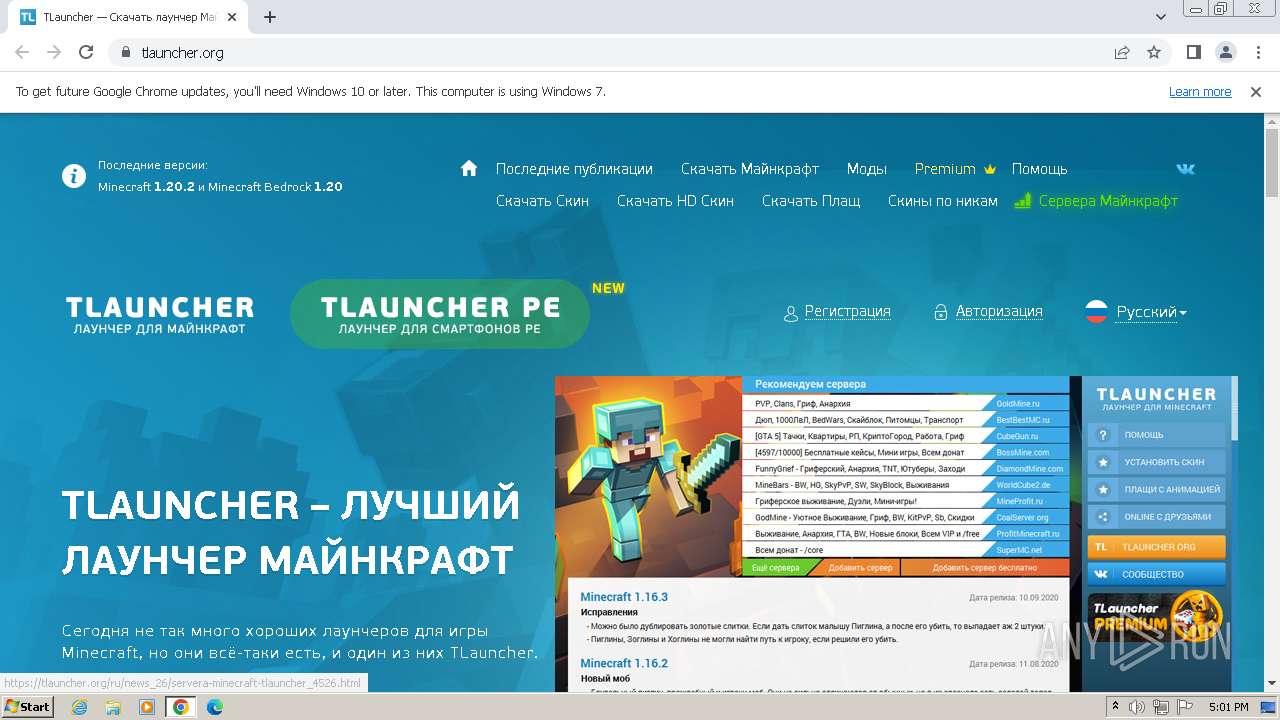
Task: Open Сервера Майнкрафт link
Action: [x=1108, y=201]
